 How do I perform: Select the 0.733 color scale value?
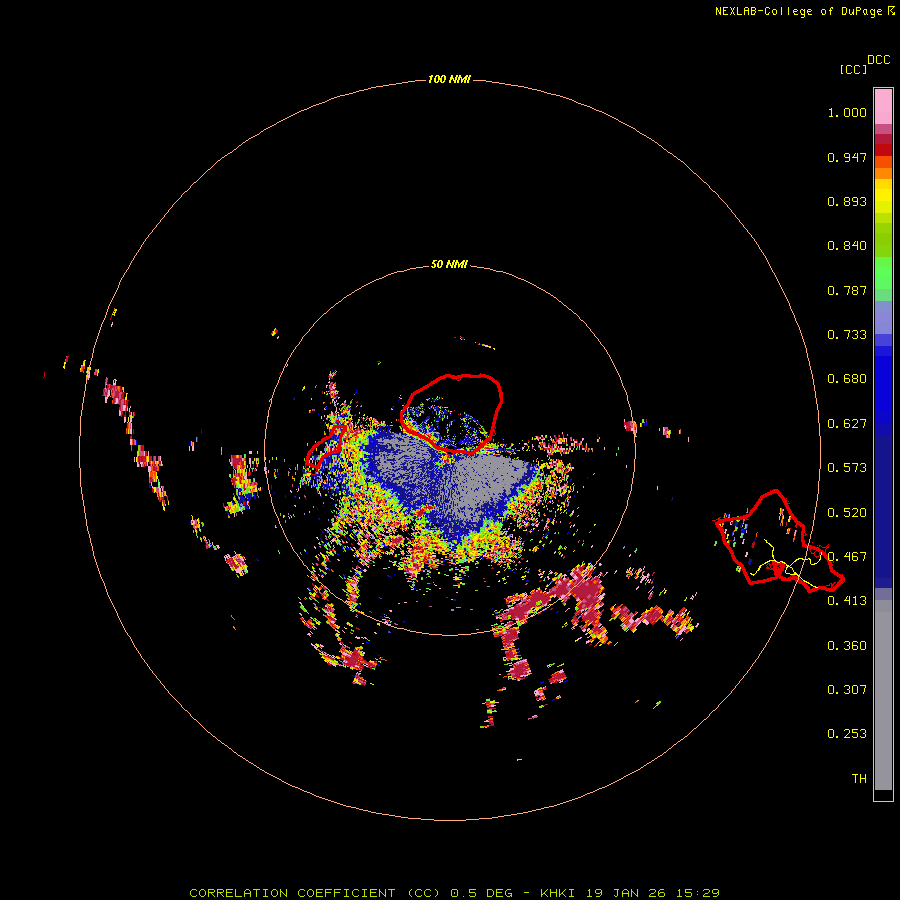pos(847,335)
